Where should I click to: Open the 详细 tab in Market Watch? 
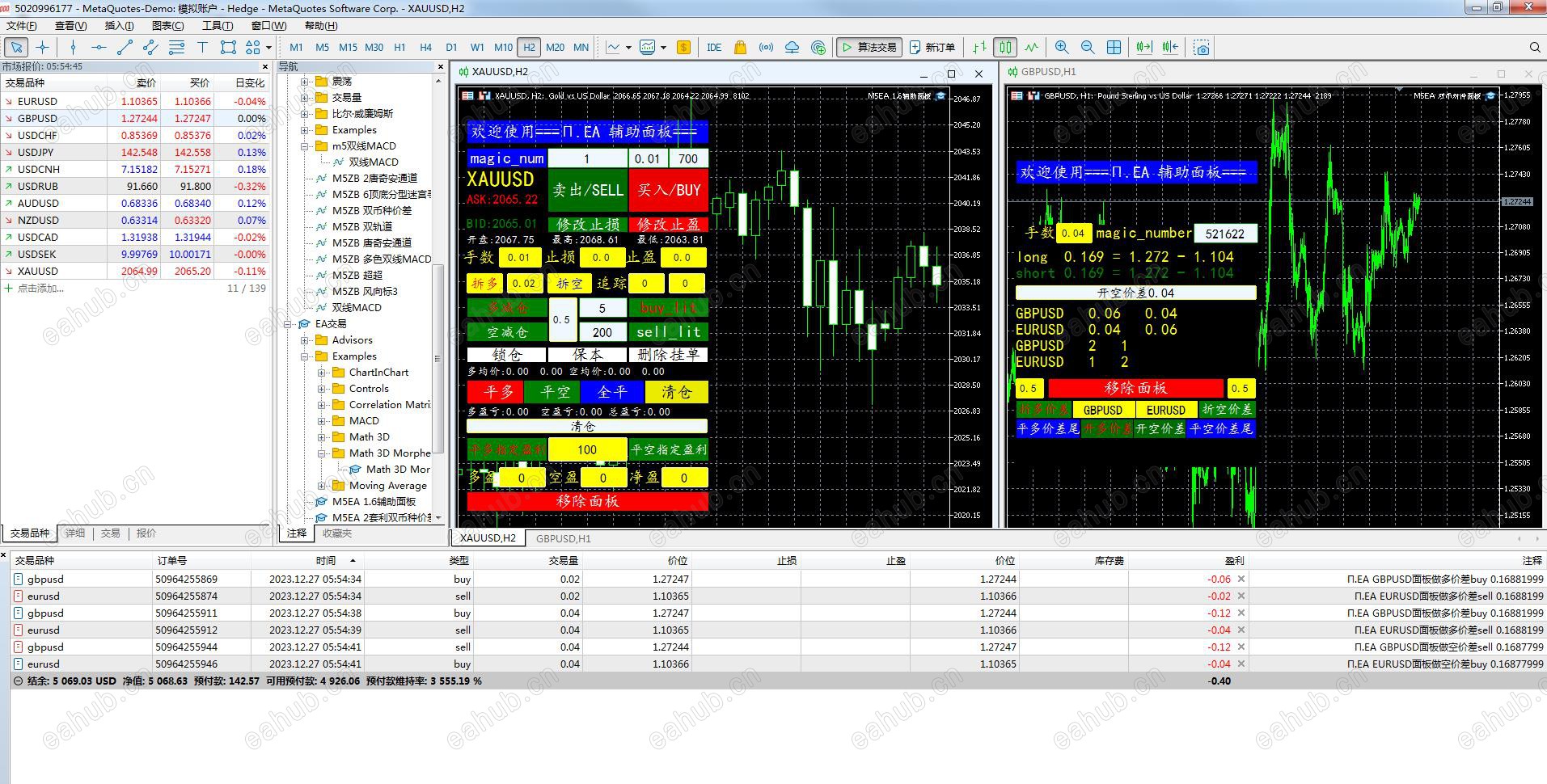[x=75, y=533]
